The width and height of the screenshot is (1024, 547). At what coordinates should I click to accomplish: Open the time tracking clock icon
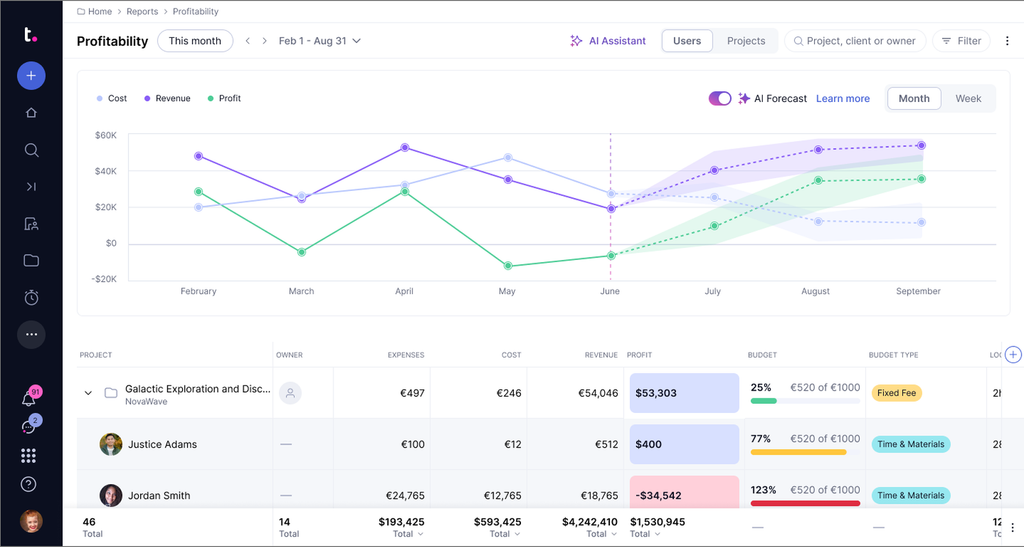[x=31, y=298]
